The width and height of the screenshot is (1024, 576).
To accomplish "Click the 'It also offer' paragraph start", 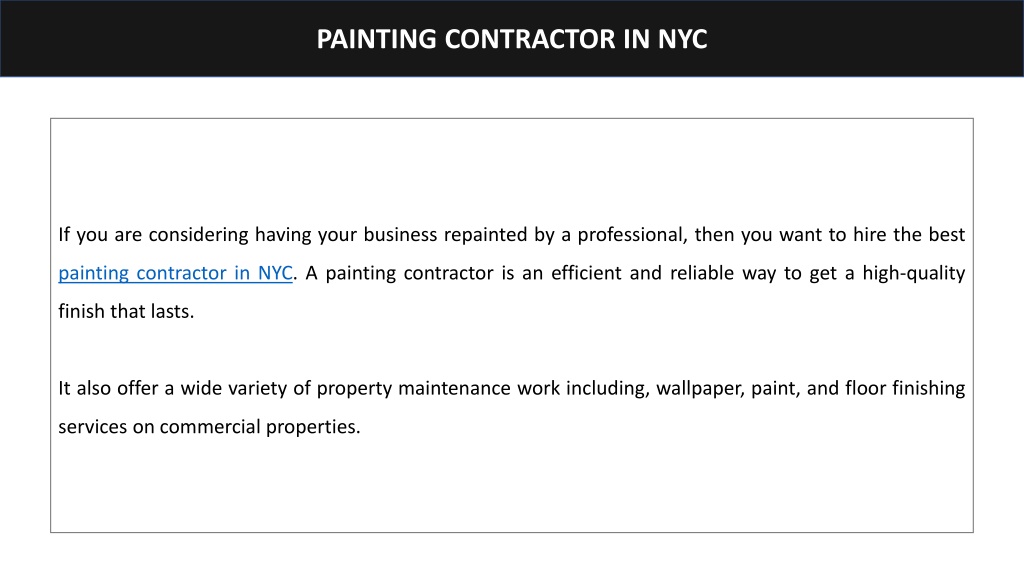I will [x=108, y=389].
